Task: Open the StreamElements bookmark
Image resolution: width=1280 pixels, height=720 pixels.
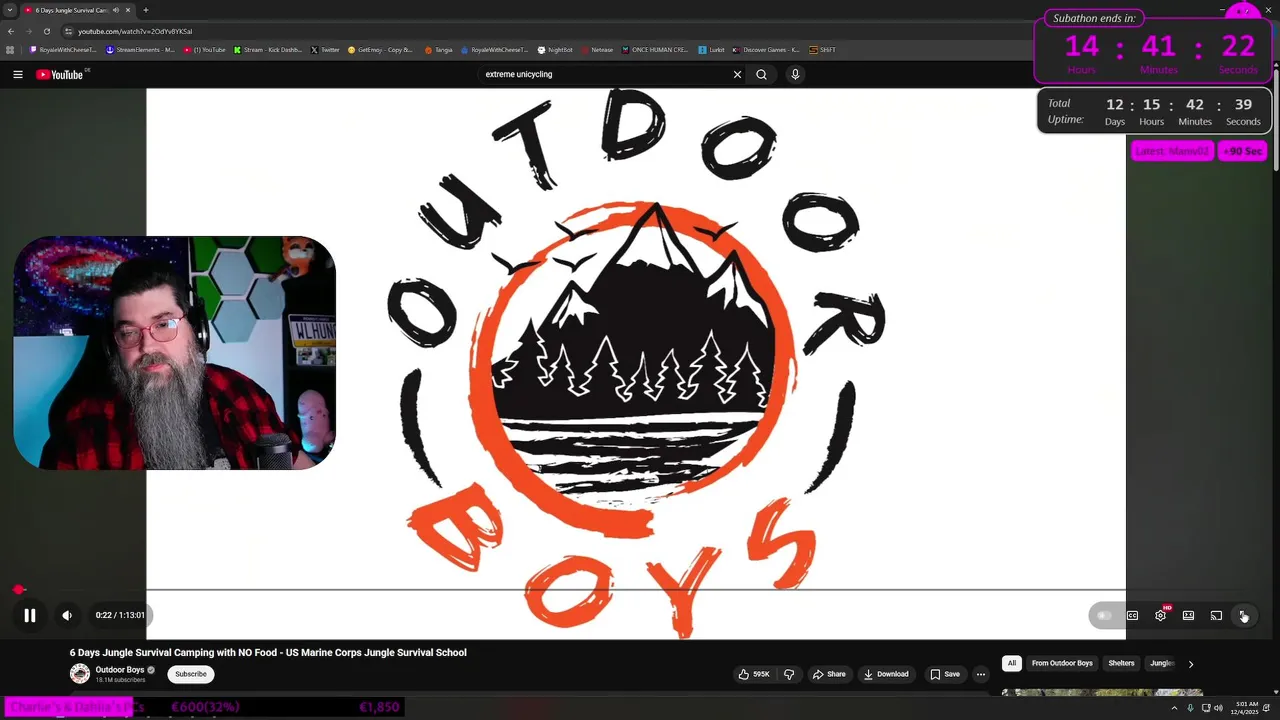Action: click(140, 50)
